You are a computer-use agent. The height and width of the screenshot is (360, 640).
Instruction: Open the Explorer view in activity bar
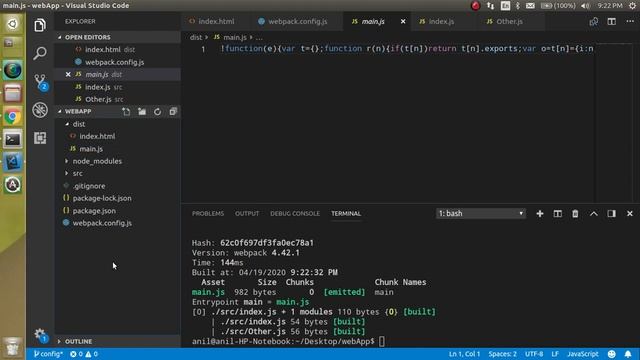[x=40, y=25]
